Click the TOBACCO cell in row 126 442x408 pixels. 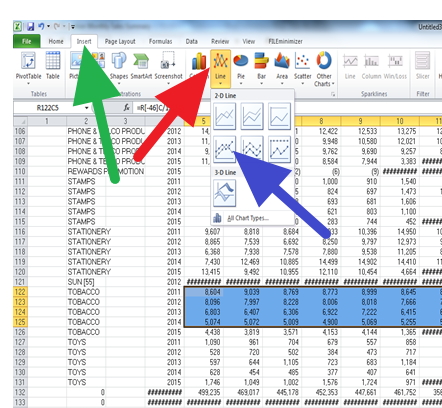tap(86, 332)
